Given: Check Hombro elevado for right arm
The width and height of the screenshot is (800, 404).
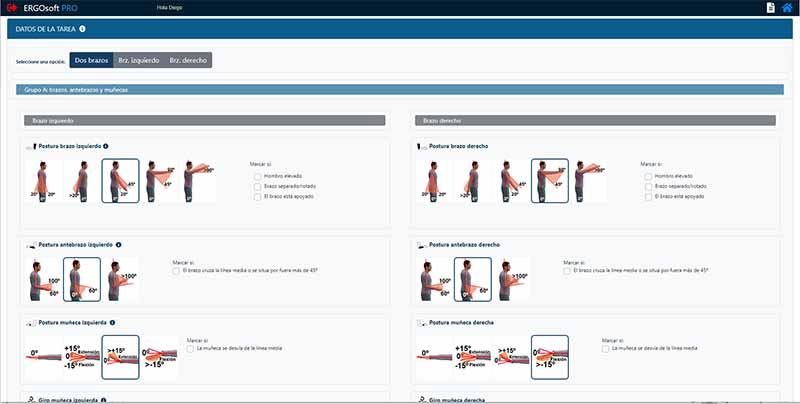Looking at the screenshot, I should [648, 176].
